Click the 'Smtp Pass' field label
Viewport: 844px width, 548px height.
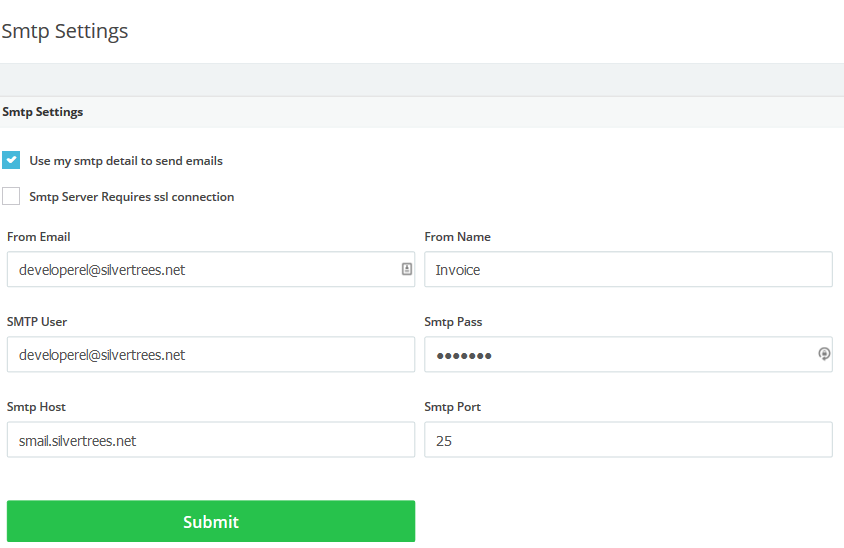[453, 322]
